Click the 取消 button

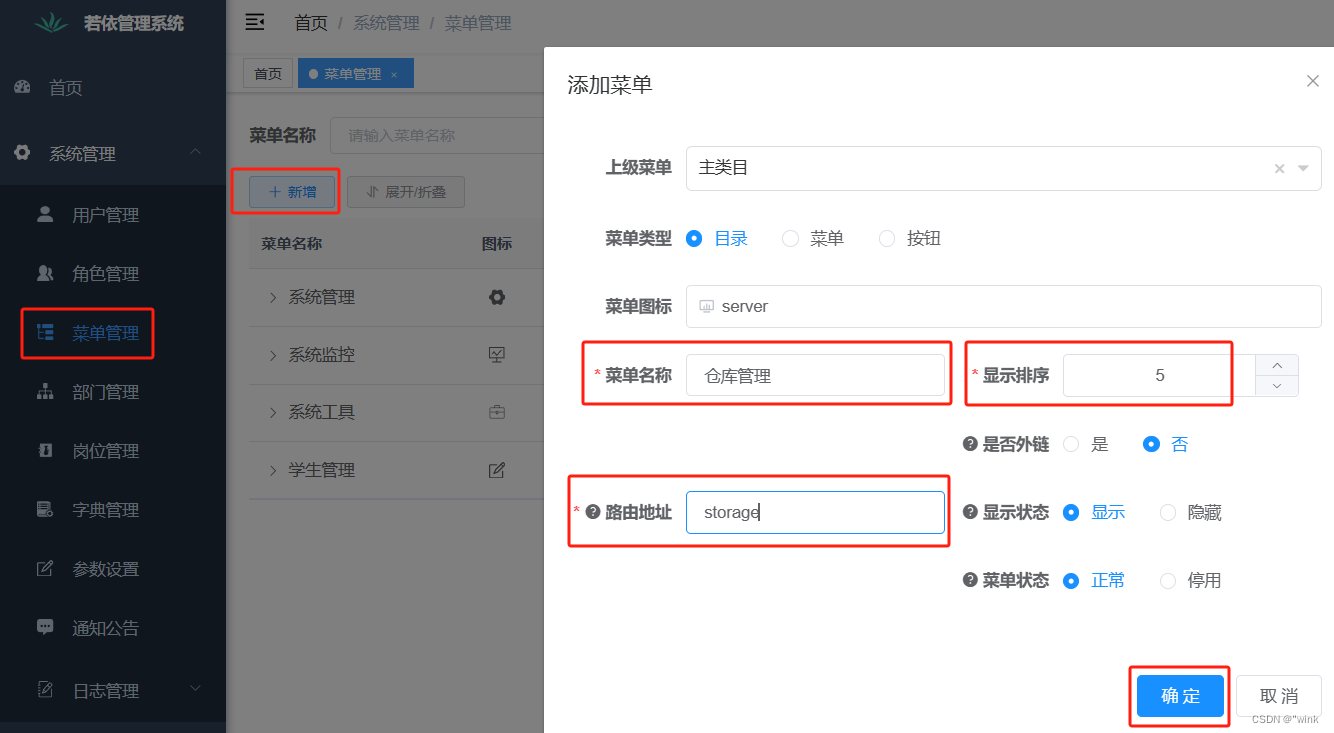tap(1279, 696)
